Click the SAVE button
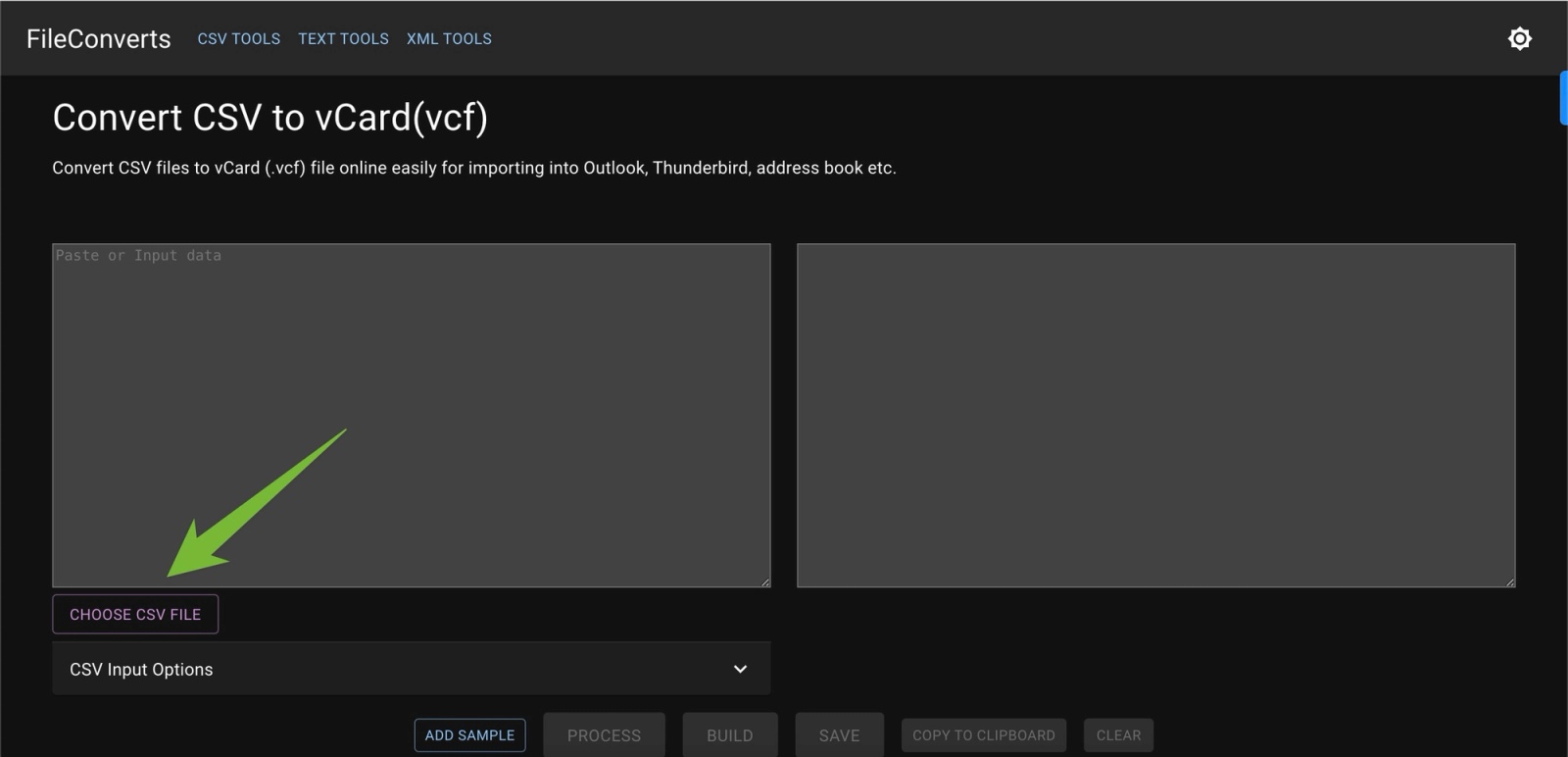The height and width of the screenshot is (757, 1568). click(839, 735)
